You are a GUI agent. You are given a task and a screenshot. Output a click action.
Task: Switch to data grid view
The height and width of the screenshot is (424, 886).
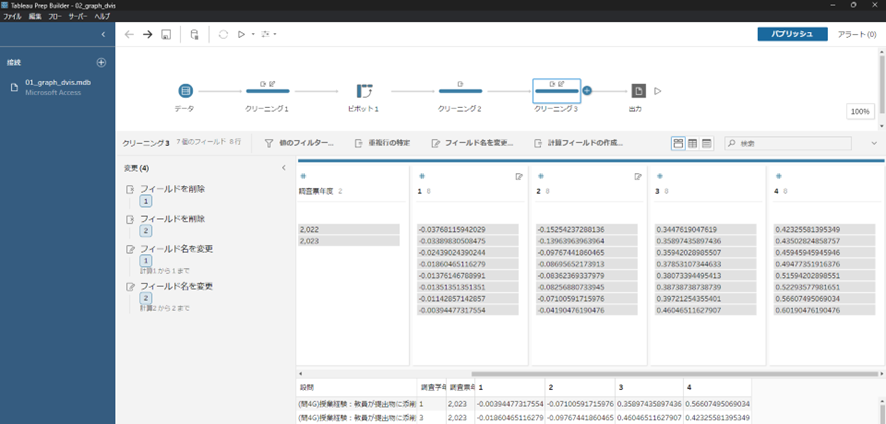[x=692, y=144]
